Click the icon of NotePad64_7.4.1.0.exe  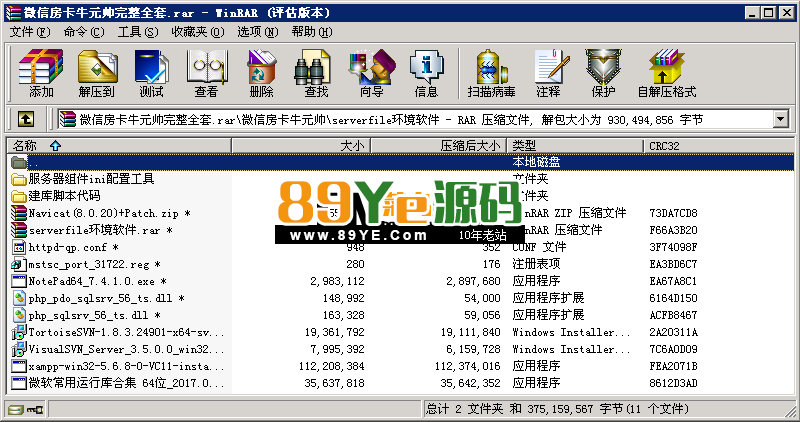19,281
